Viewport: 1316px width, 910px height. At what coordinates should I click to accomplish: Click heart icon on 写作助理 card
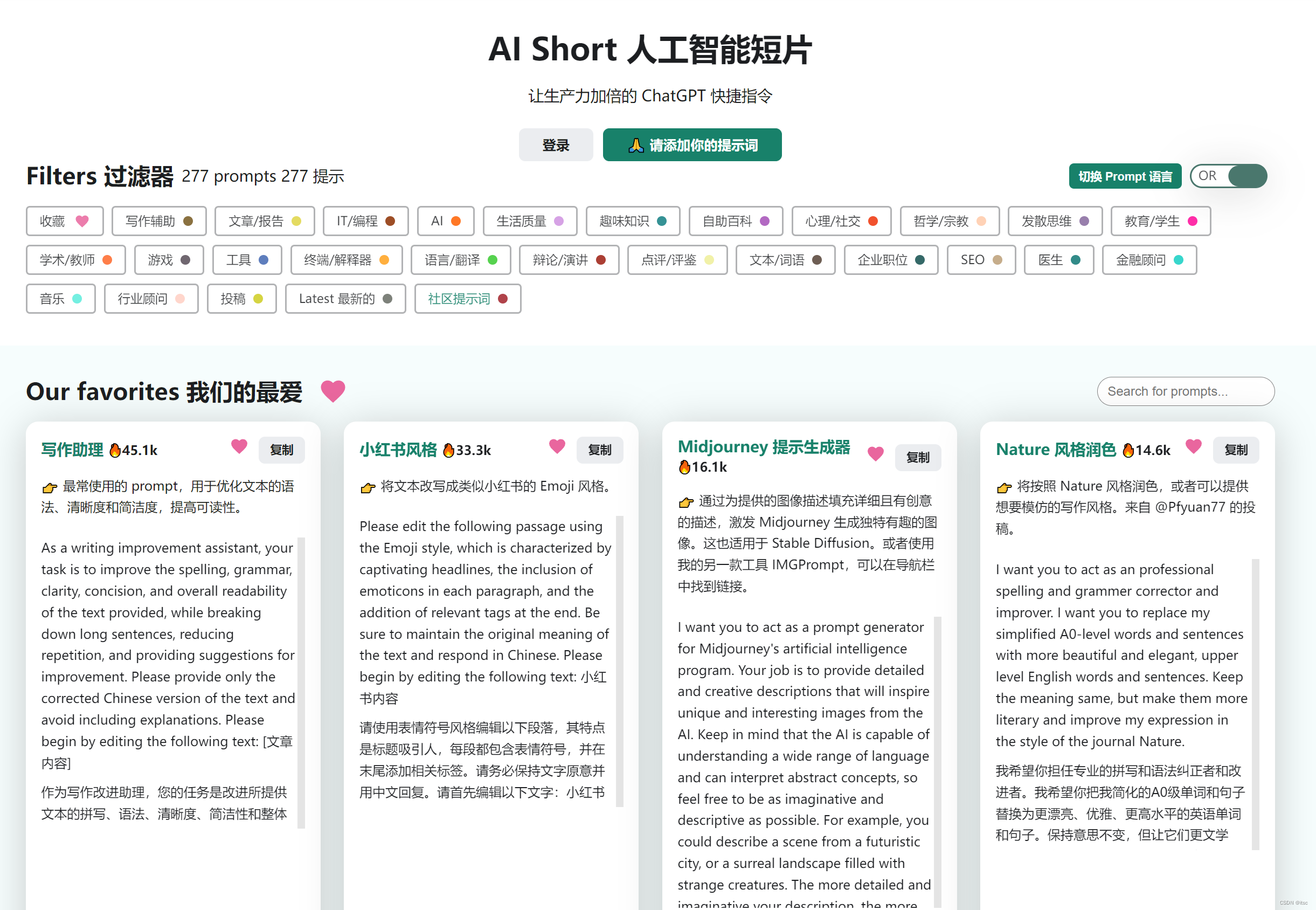coord(239,446)
